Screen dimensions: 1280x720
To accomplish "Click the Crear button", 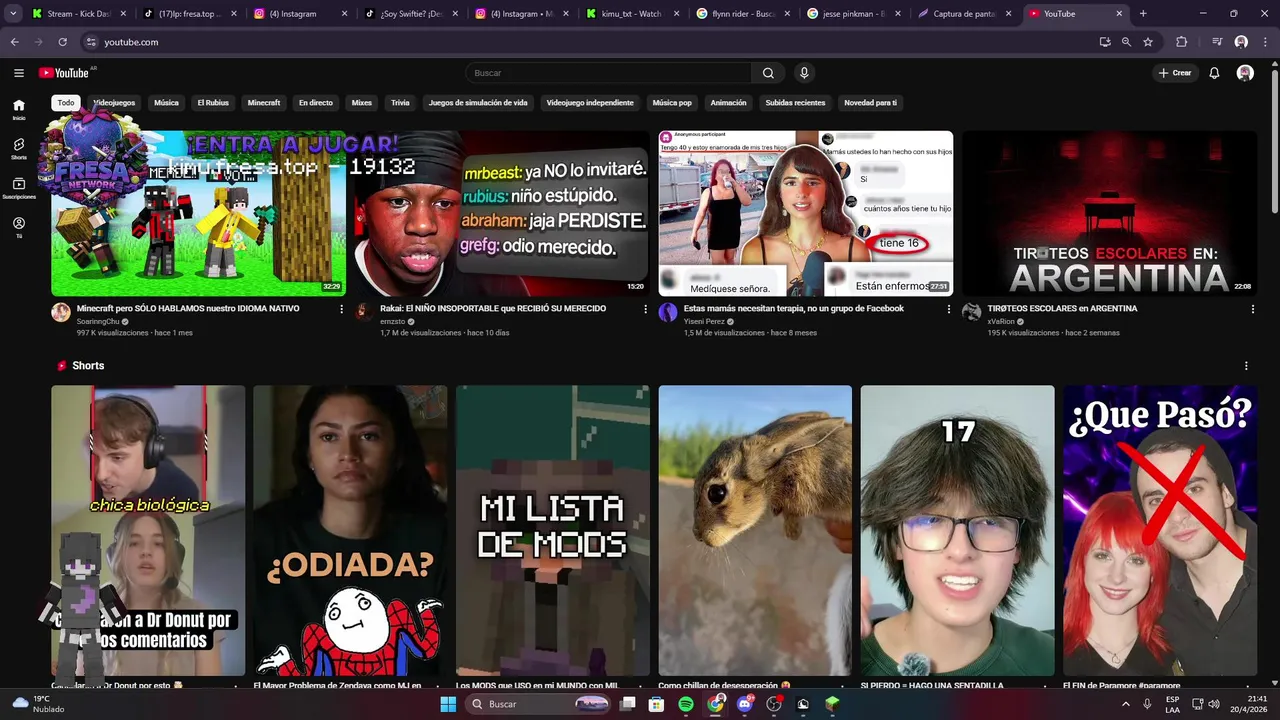I will 1175,73.
